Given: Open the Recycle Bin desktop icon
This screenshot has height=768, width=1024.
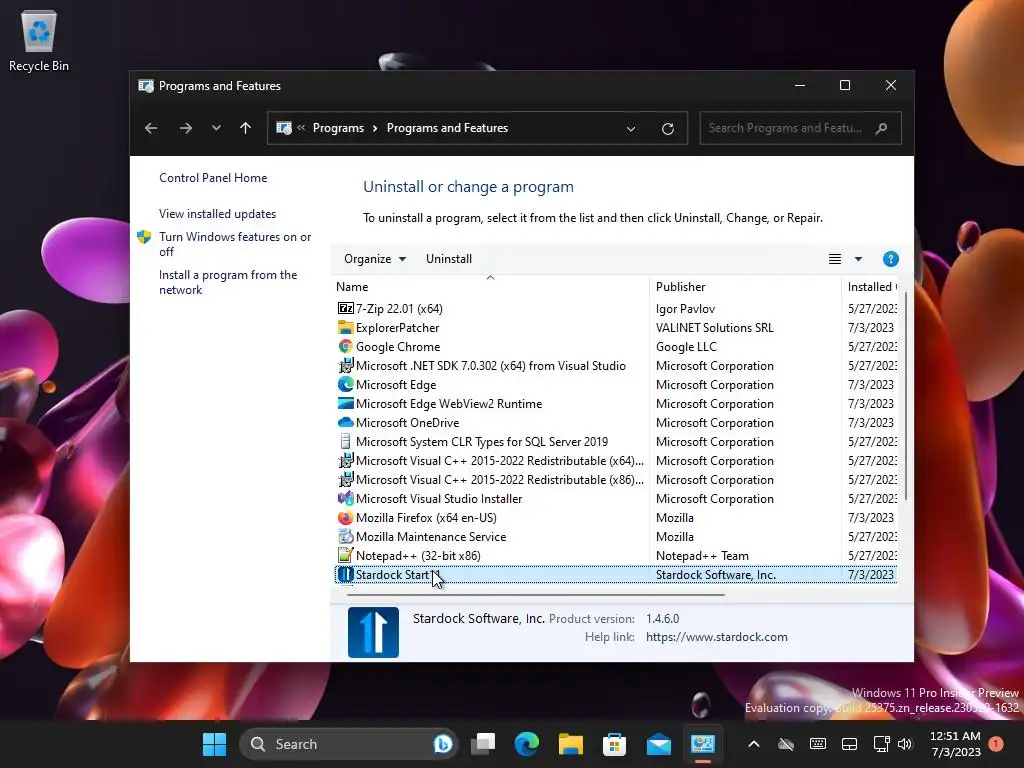Looking at the screenshot, I should click(39, 41).
